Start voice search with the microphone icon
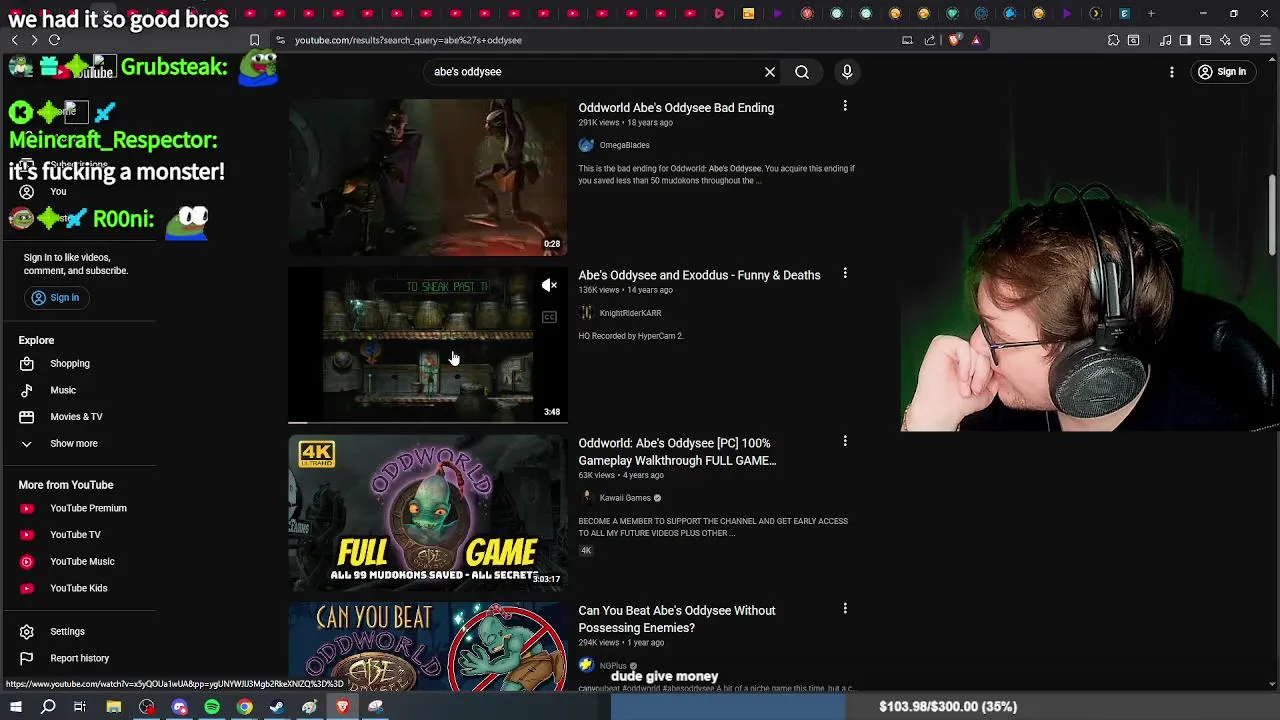The height and width of the screenshot is (720, 1280). pyautogui.click(x=847, y=72)
